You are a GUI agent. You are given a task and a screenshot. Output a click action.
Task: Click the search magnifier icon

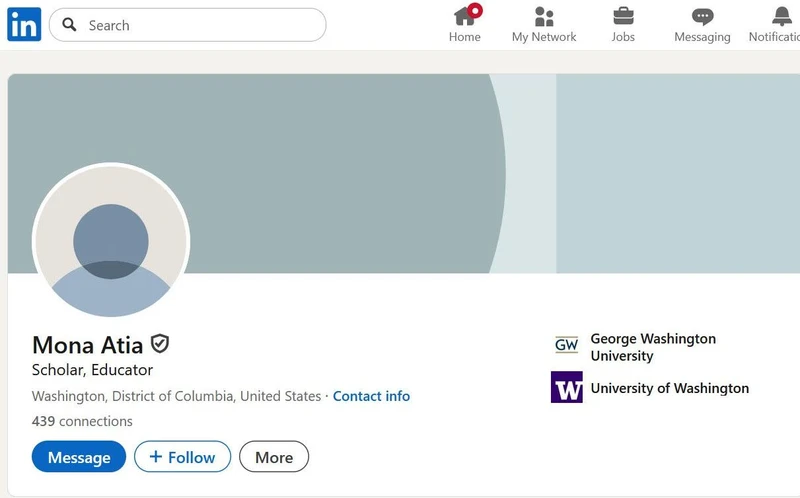[69, 24]
